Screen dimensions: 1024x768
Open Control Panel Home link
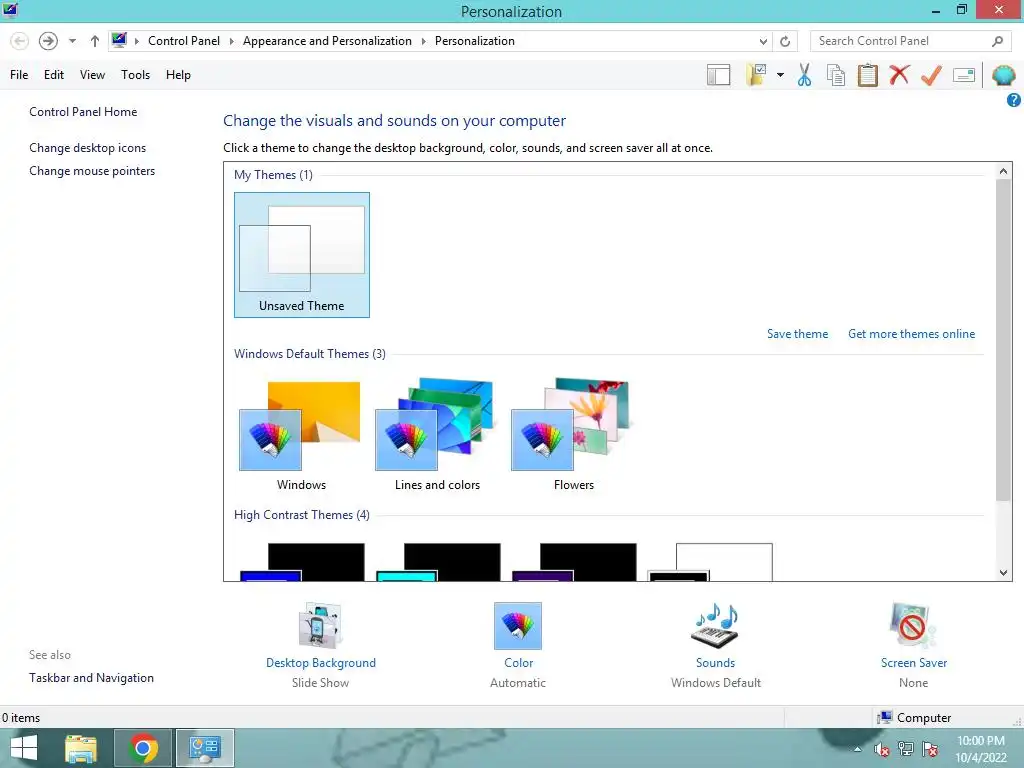[x=83, y=112]
